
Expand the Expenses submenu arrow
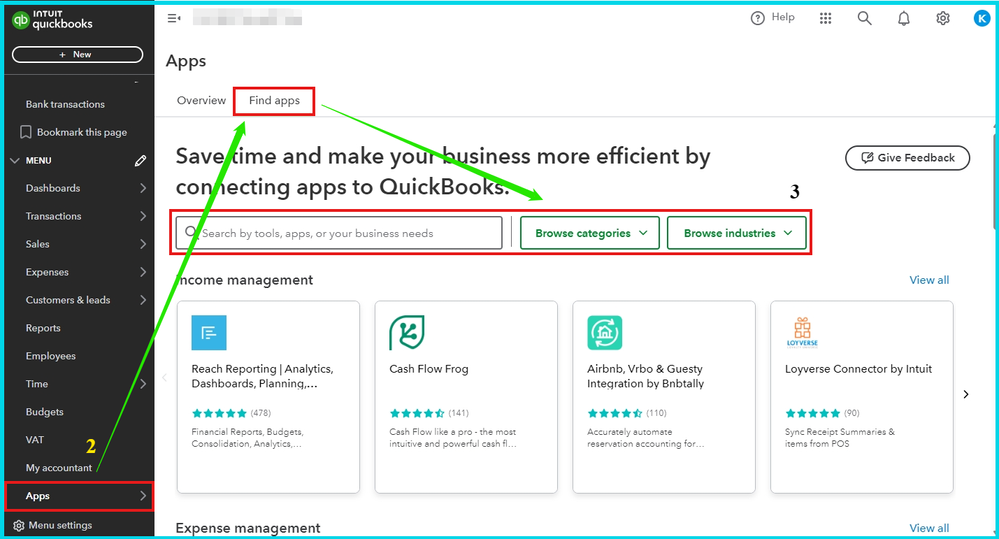click(x=143, y=272)
